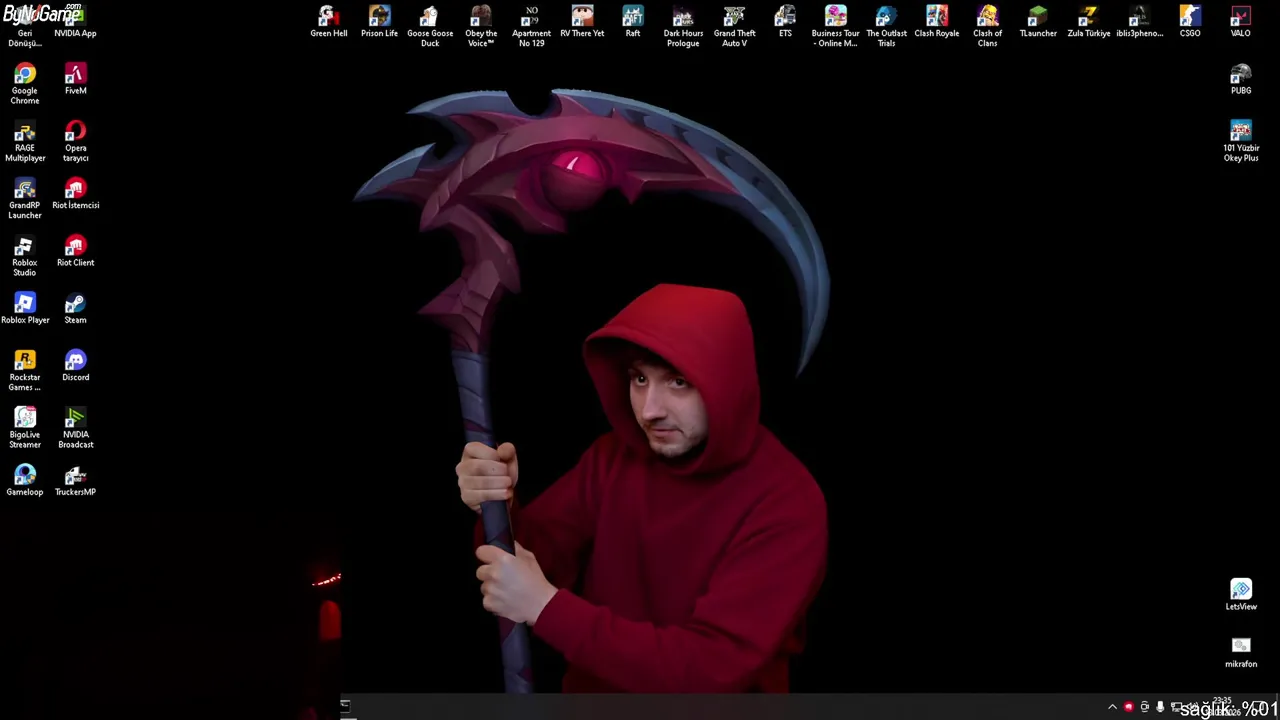Click the microphone tray icon
This screenshot has height=720, width=1280.
point(1160,707)
